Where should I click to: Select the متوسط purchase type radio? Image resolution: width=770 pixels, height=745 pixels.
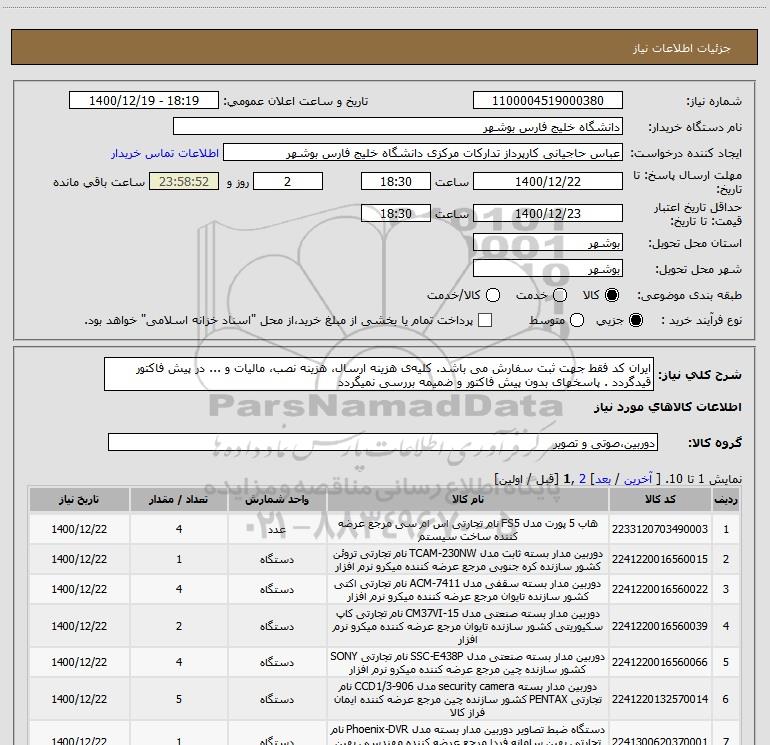[x=577, y=320]
